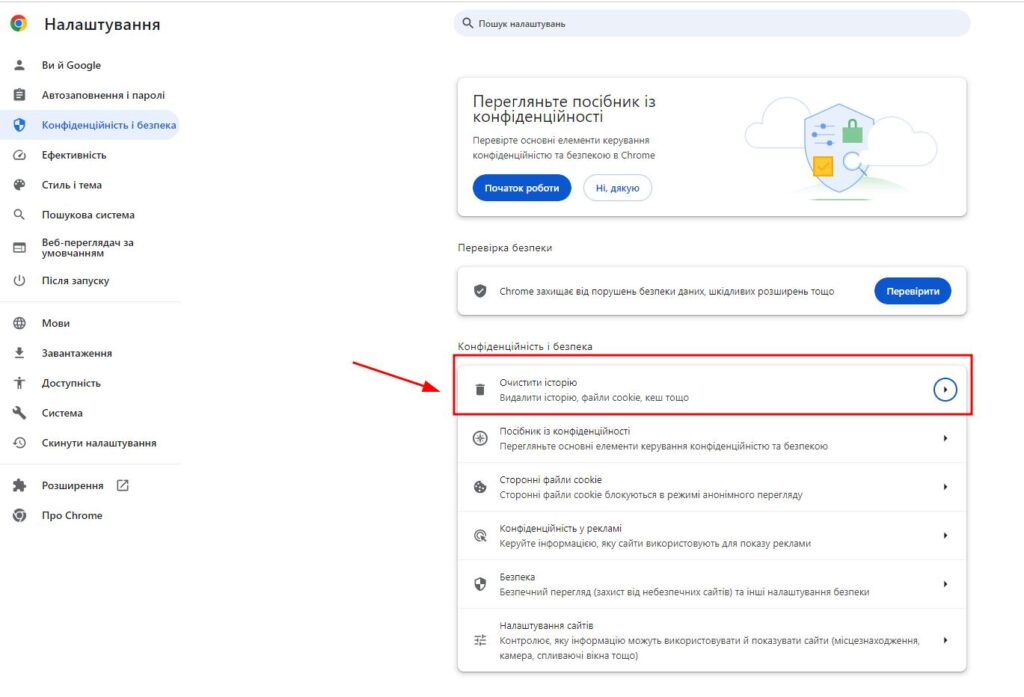Click the cookie icon for Сторонні файли cookie
Image resolution: width=1024 pixels, height=697 pixels.
[480, 487]
